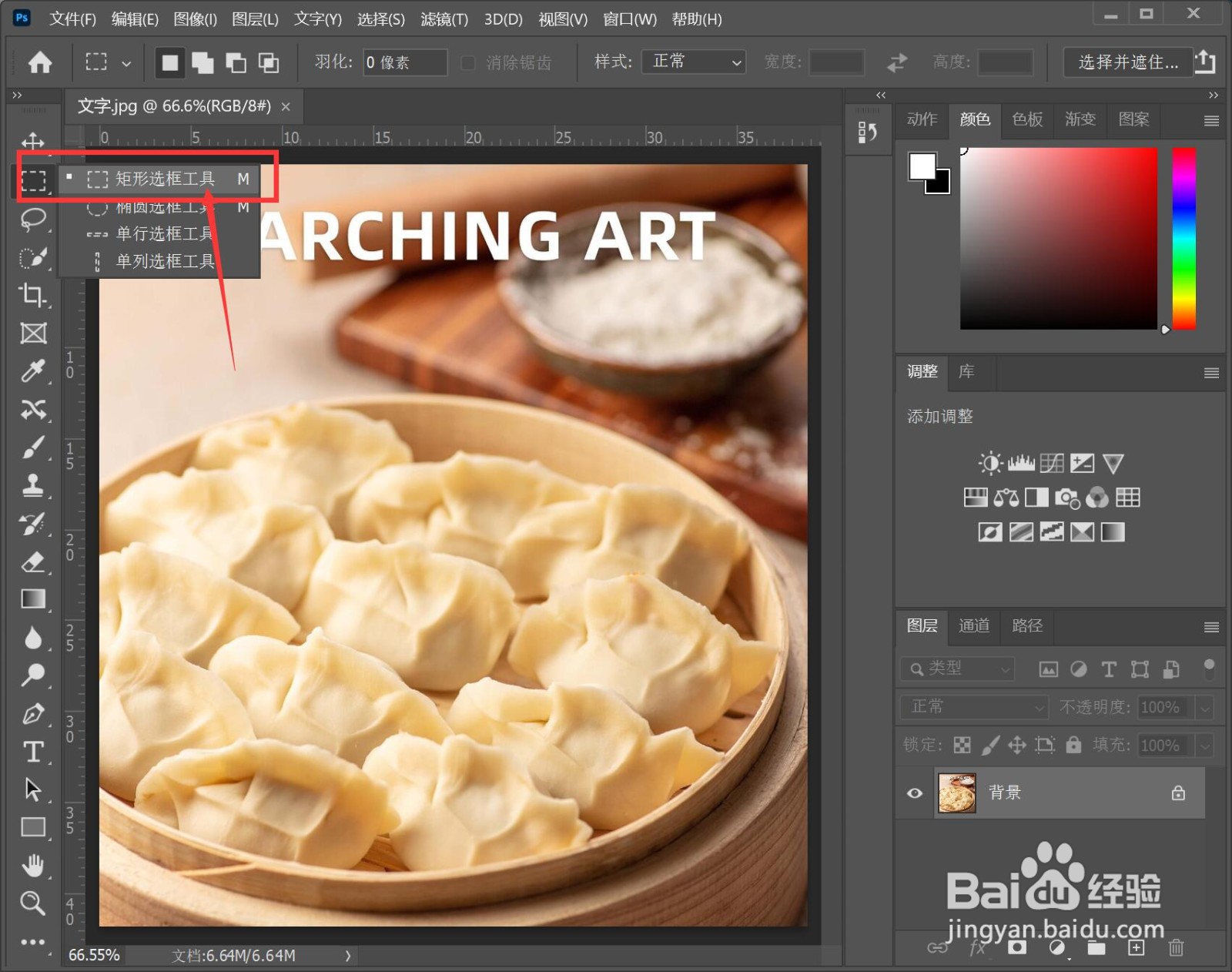Click the foreground color swatch
Viewport: 1232px width, 972px height.
[922, 166]
